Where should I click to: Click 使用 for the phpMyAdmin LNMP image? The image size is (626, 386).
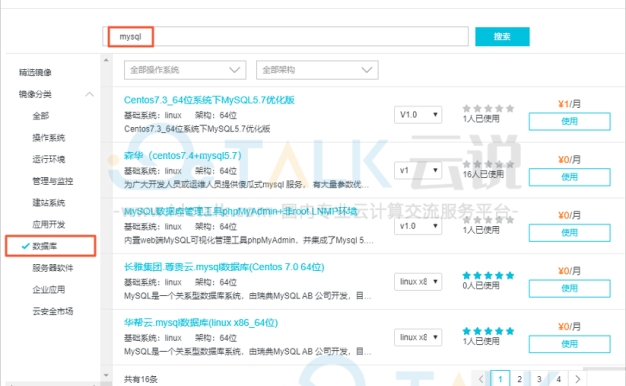(569, 233)
